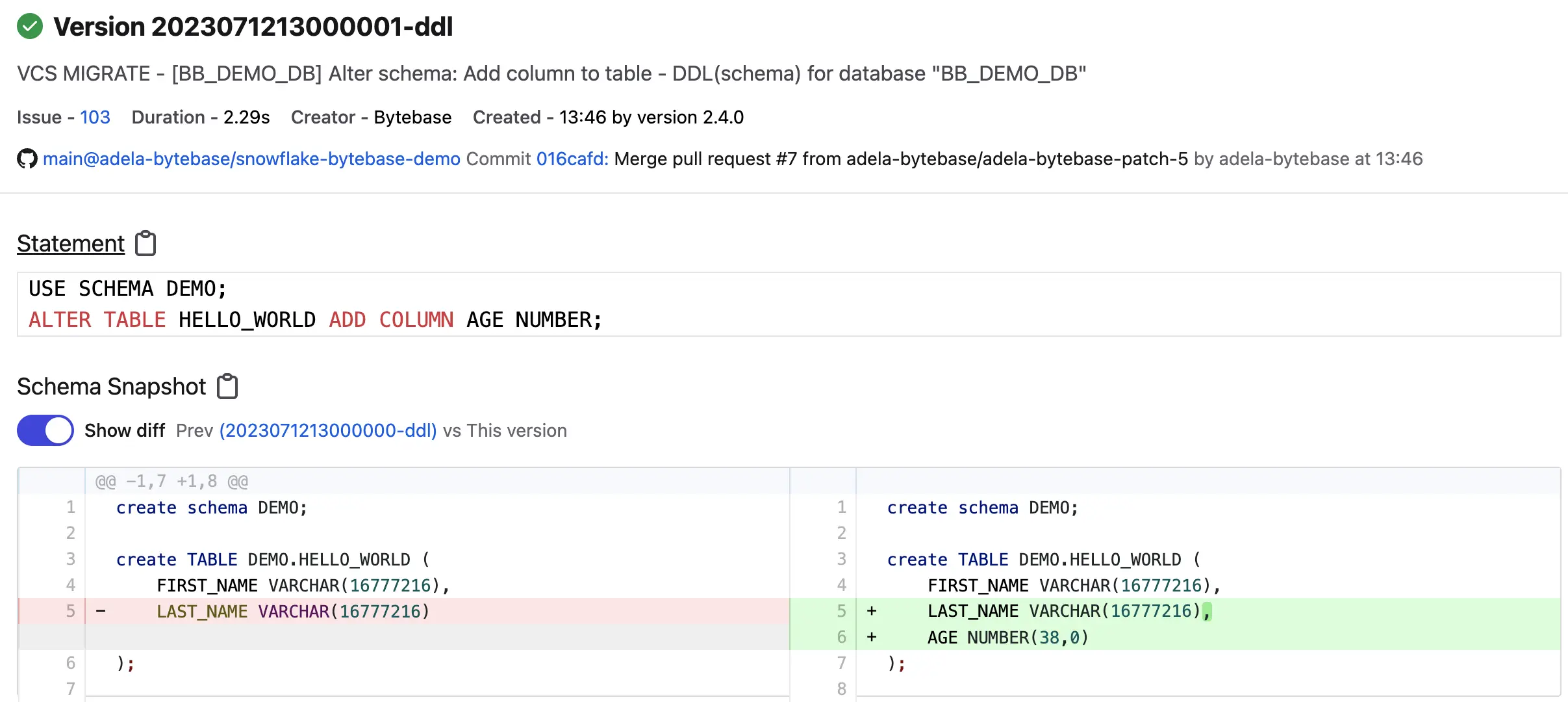Copy schema snapshot with clipboard icon
Screen dimensions: 1568x702
[227, 387]
